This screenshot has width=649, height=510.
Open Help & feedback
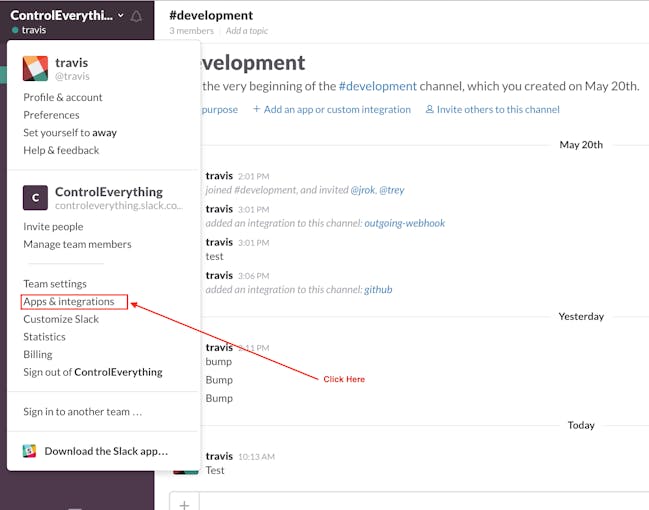tap(61, 150)
